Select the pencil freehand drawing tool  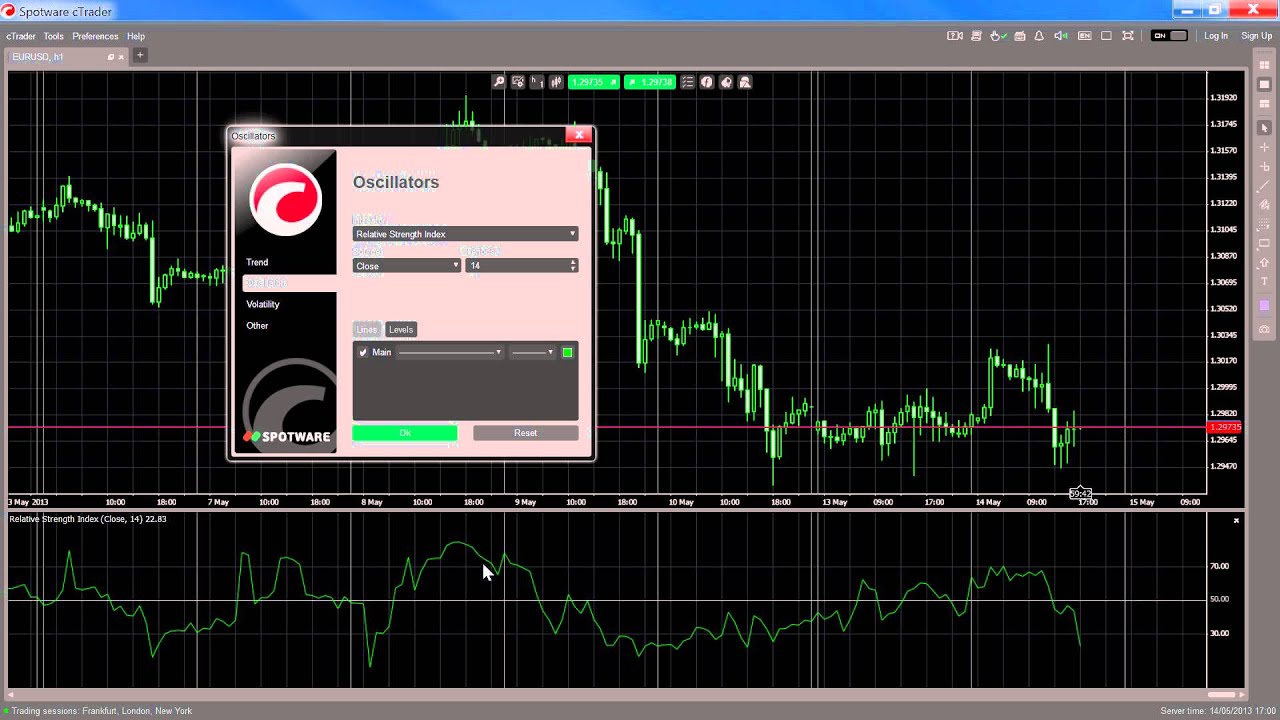1264,205
